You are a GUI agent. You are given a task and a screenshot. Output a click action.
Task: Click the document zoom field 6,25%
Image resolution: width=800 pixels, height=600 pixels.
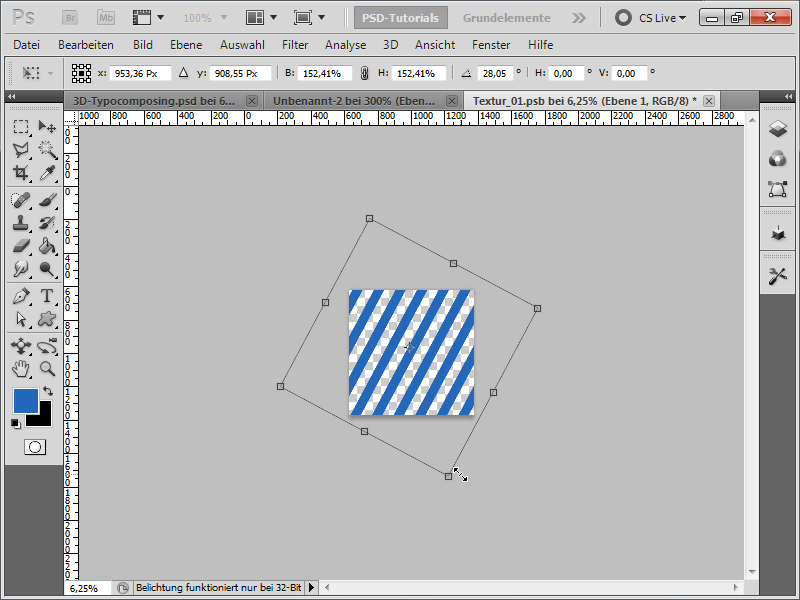87,588
